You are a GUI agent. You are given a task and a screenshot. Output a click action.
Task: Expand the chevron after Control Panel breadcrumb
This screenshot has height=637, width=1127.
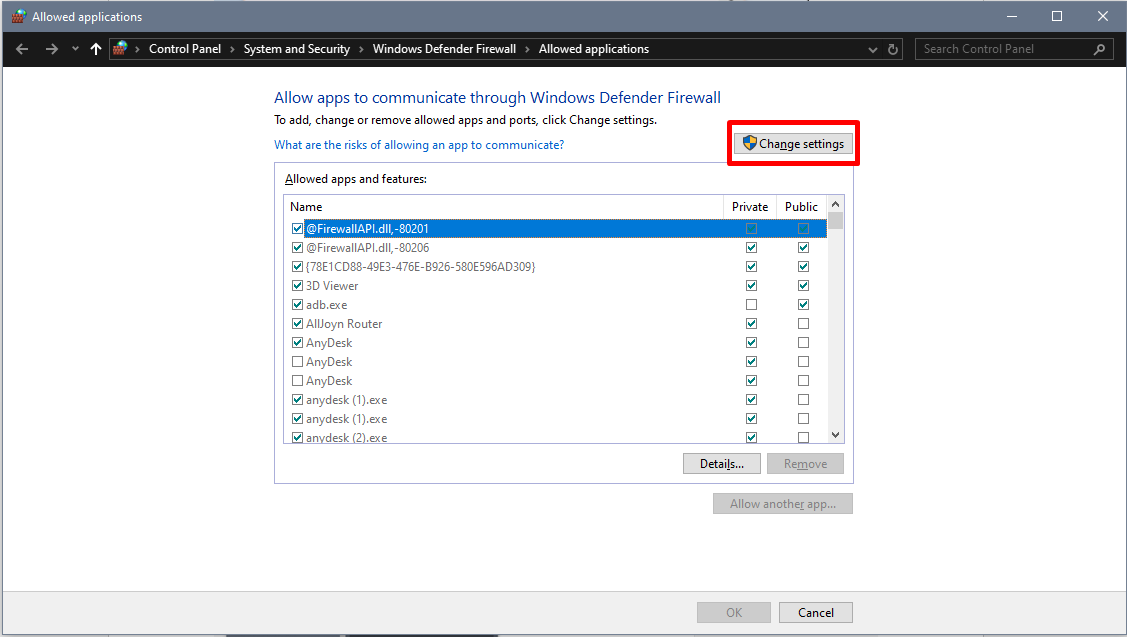click(232, 49)
